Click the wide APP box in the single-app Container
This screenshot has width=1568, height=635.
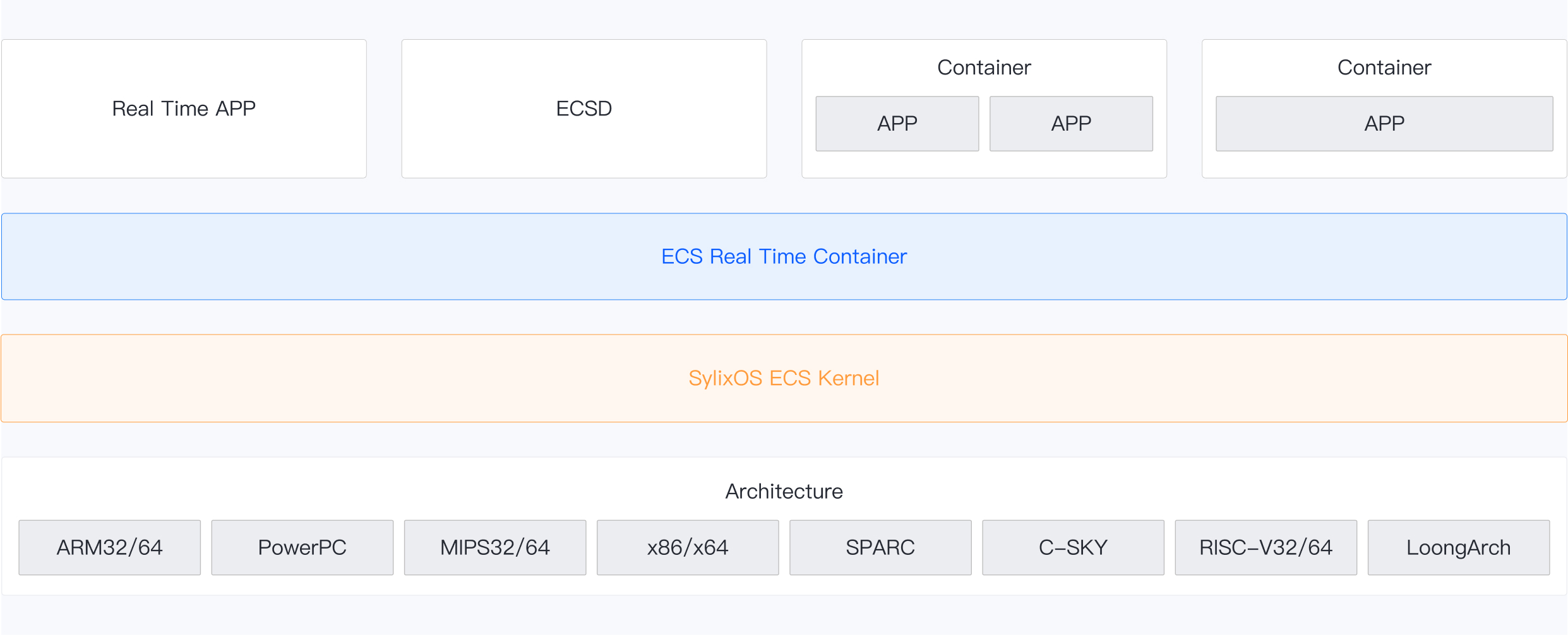click(1384, 124)
